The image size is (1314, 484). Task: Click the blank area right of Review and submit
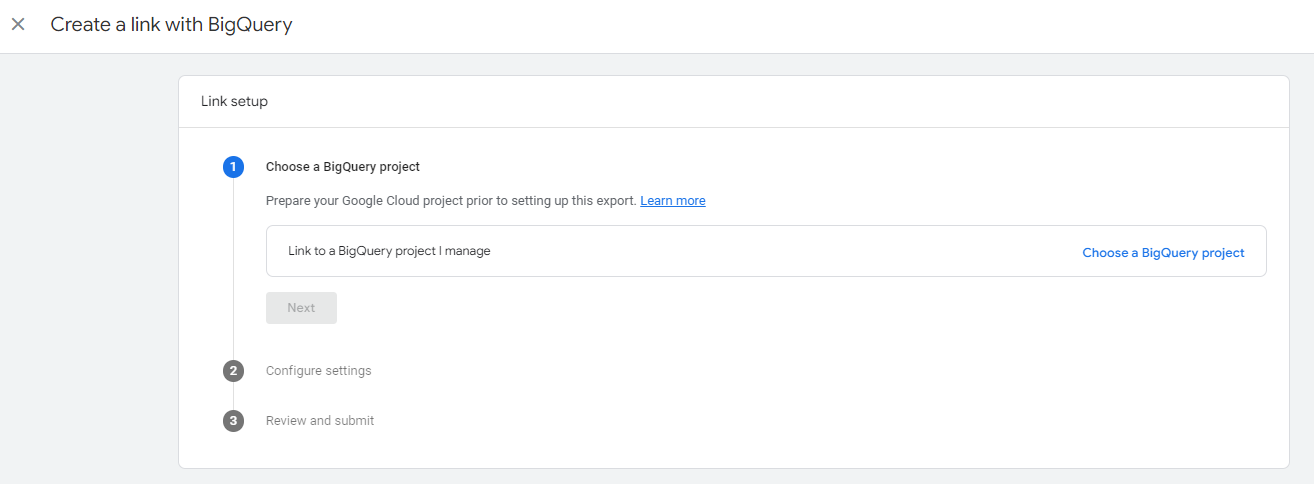[x=800, y=421]
